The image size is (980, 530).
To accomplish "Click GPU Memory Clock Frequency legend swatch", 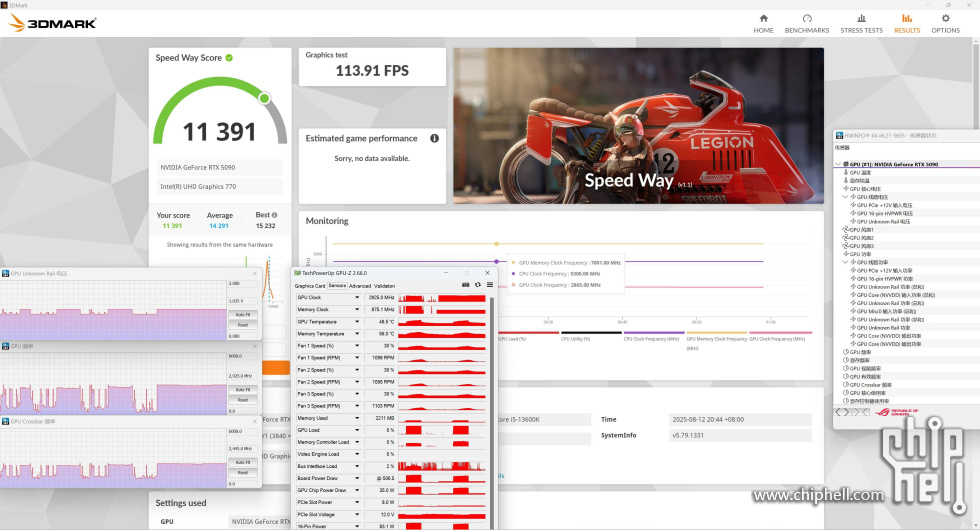I will [x=717, y=332].
